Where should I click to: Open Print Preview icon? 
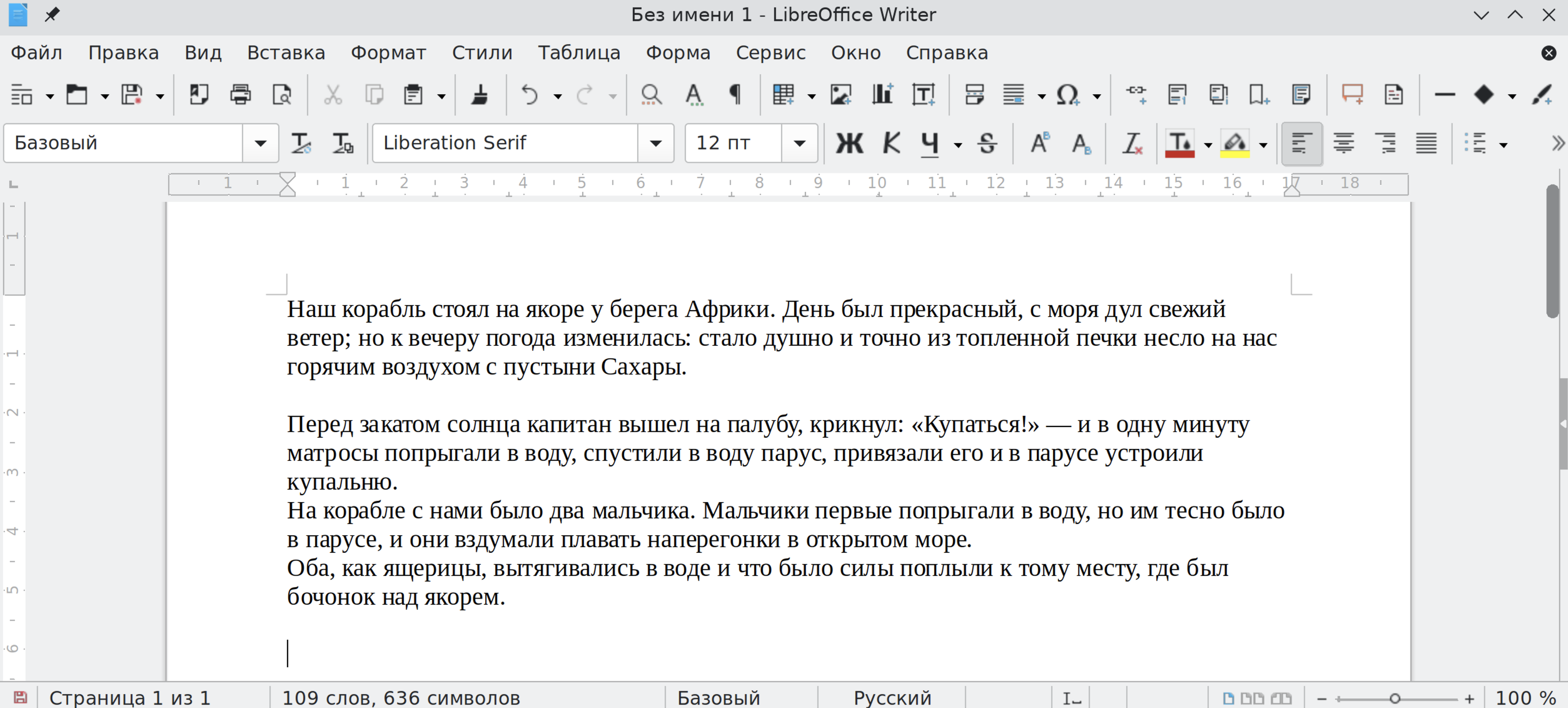point(281,94)
